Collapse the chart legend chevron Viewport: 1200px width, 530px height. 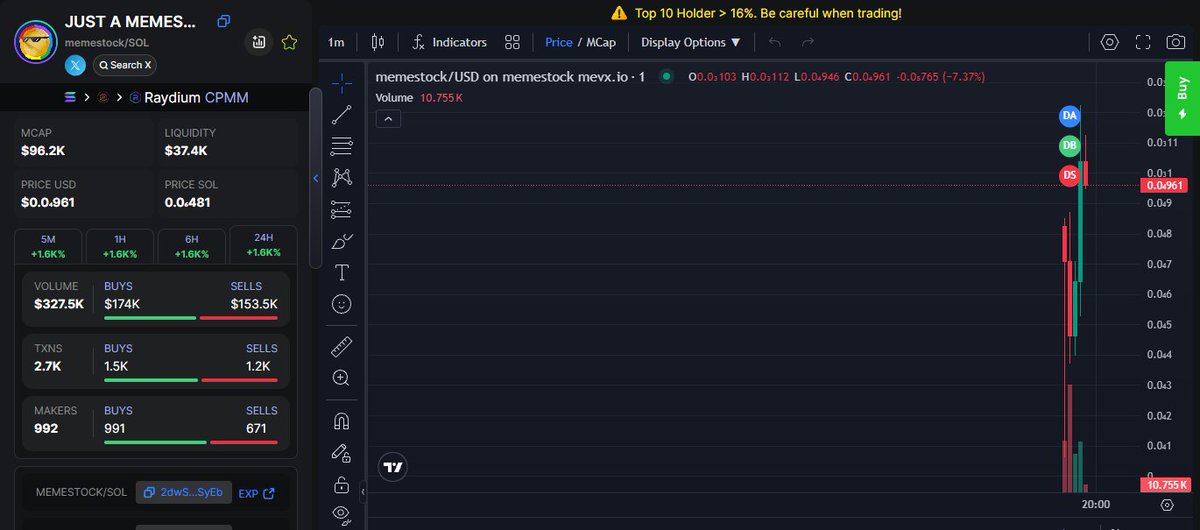(389, 119)
